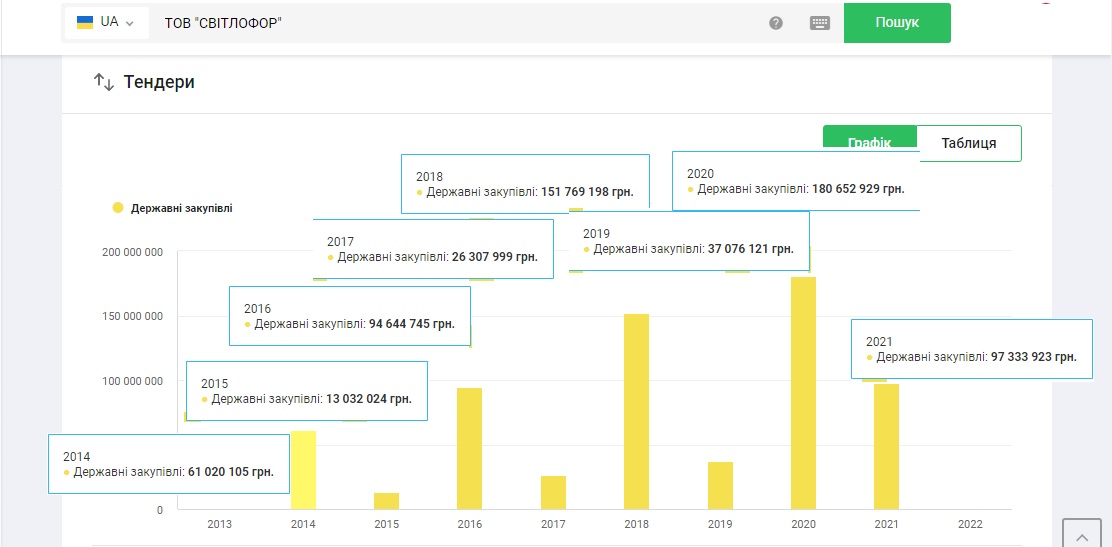
Task: Click the 2019 bar in chart
Action: [x=720, y=485]
